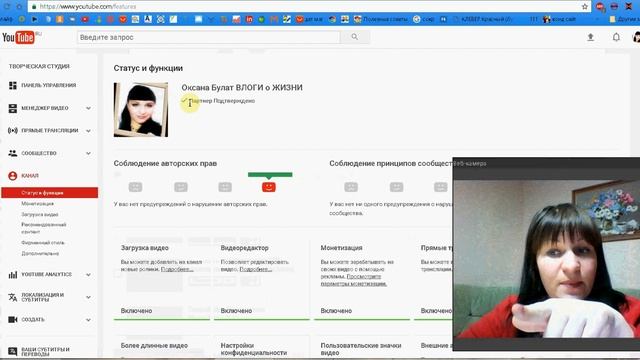640x360 pixels.
Task: Click the Введите запрос search field
Action: 208,37
